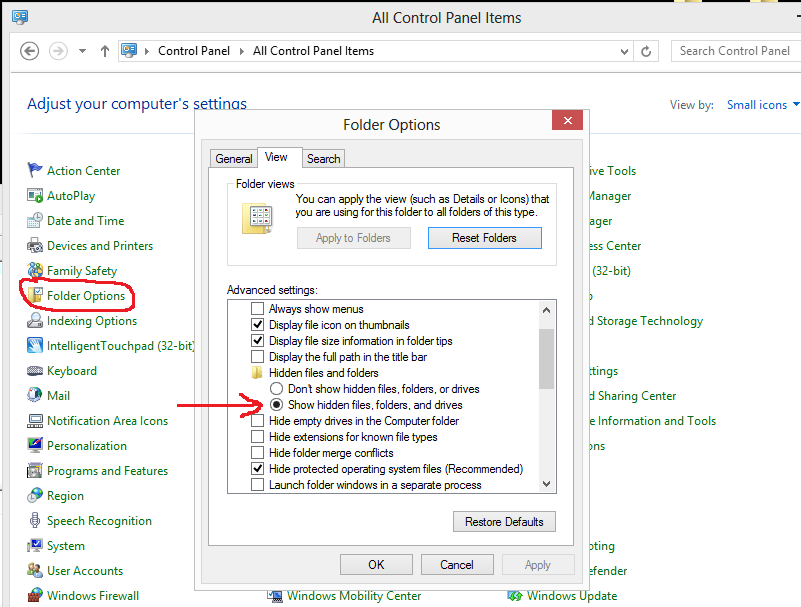
Task: Uncheck Hide protected operating system files
Action: (258, 469)
